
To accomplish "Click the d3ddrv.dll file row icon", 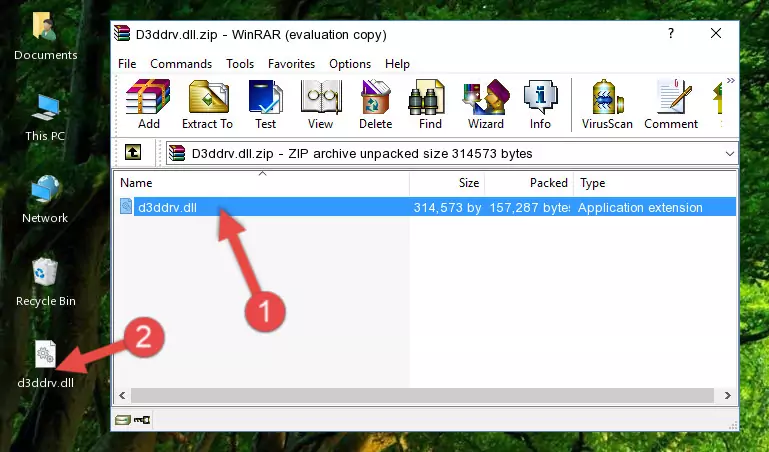I will coord(126,206).
